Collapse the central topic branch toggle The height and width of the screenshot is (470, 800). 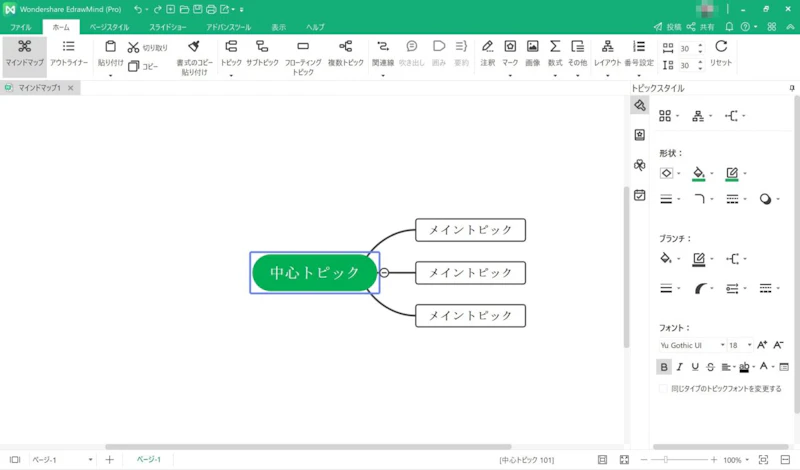point(384,273)
